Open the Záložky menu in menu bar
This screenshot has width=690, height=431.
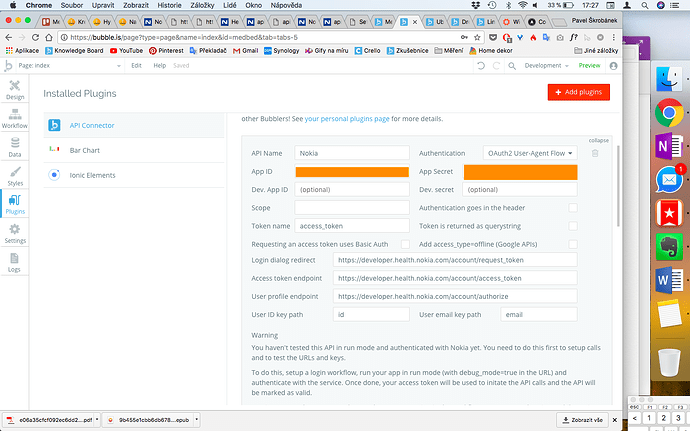tap(202, 5)
